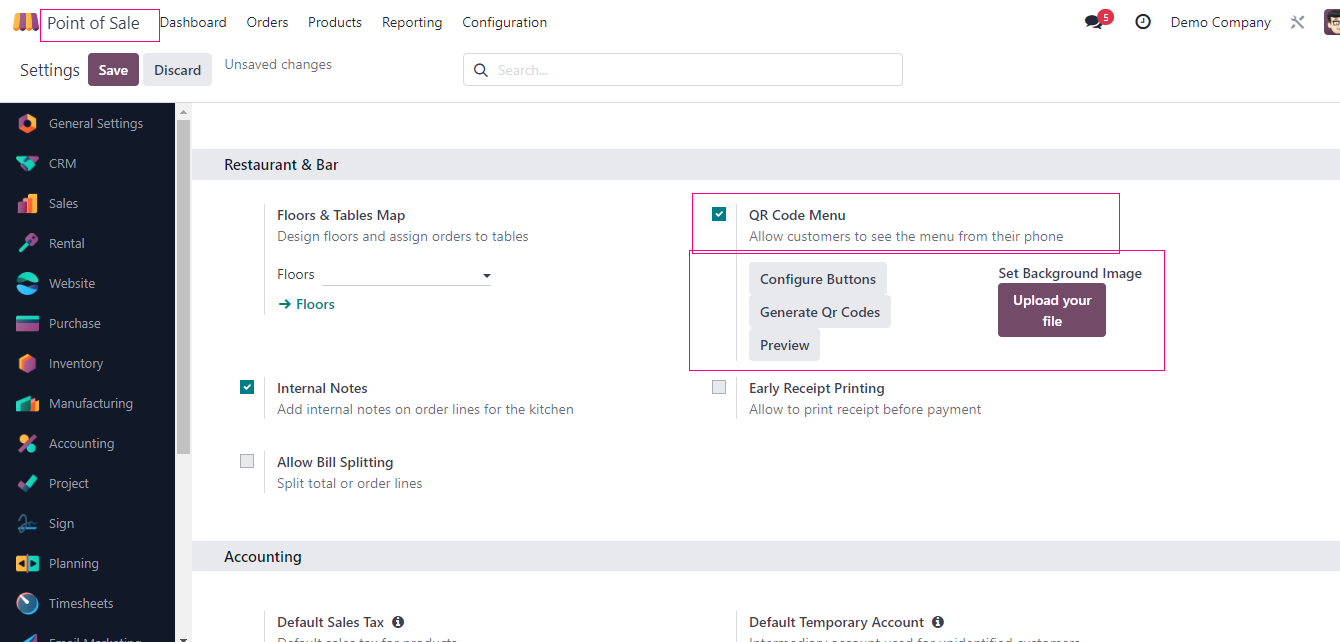Enable Early Receipt Printing checkbox
Screen dimensions: 1340x642
pos(719,387)
